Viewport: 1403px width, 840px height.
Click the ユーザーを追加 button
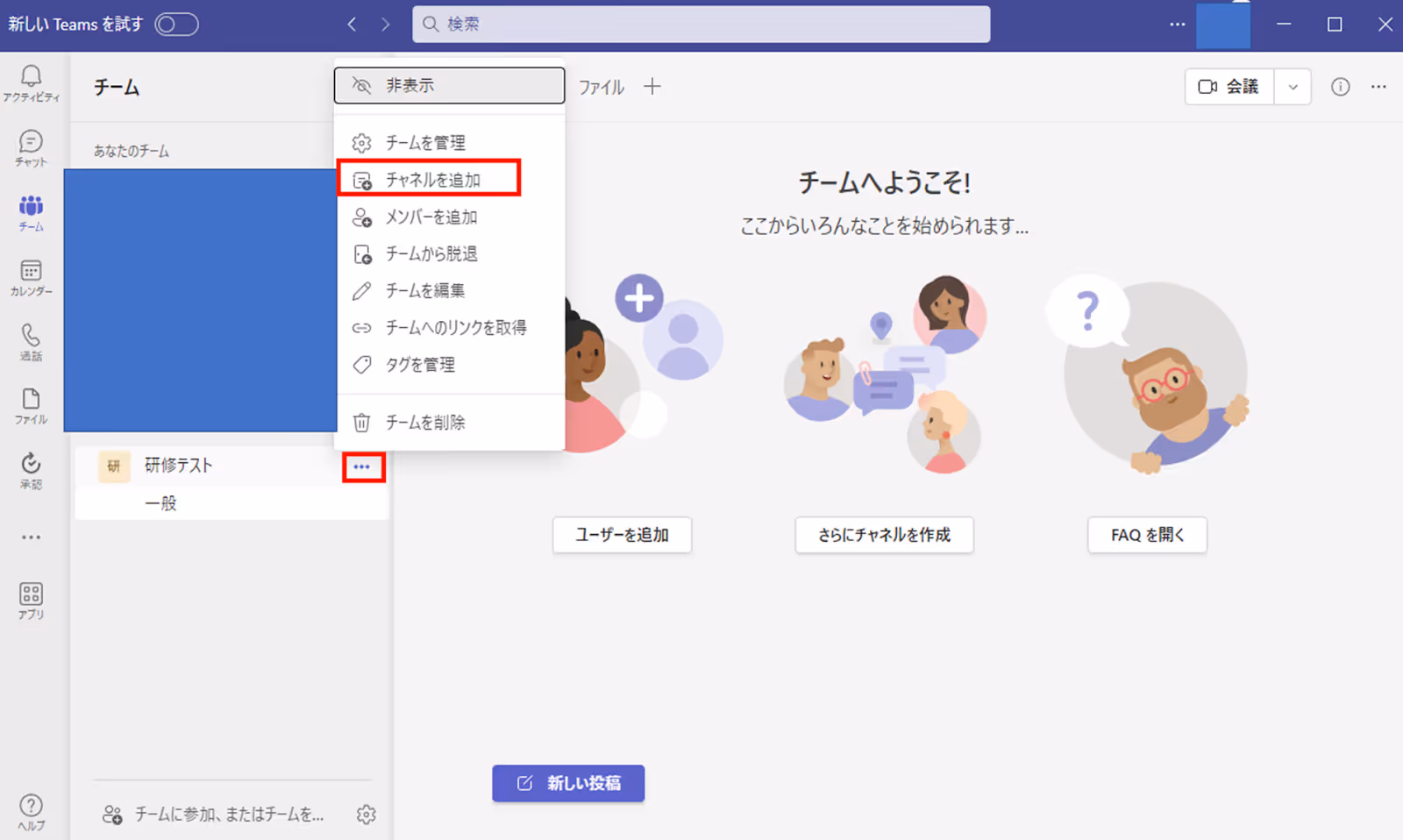622,535
